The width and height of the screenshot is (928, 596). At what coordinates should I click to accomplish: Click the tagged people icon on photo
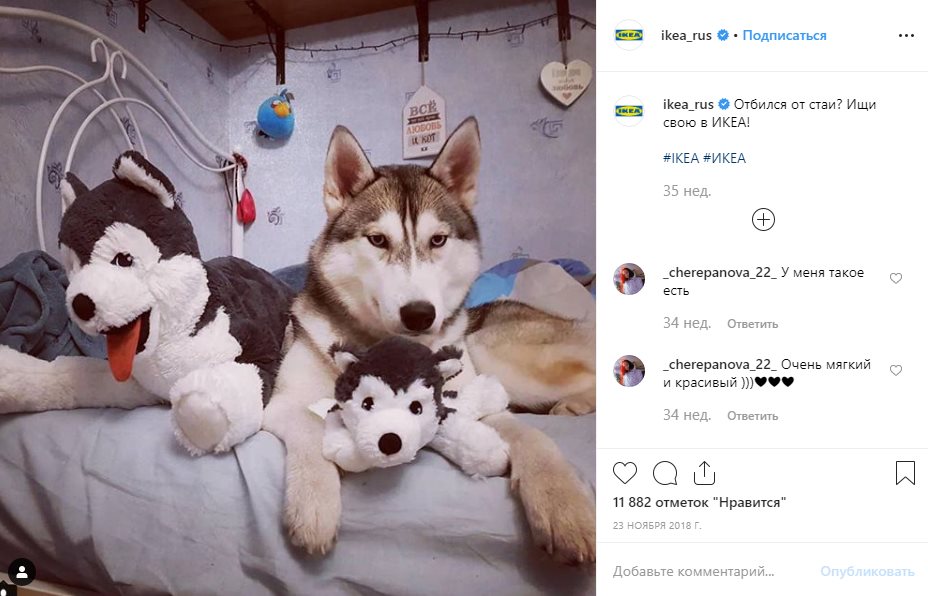click(x=22, y=572)
